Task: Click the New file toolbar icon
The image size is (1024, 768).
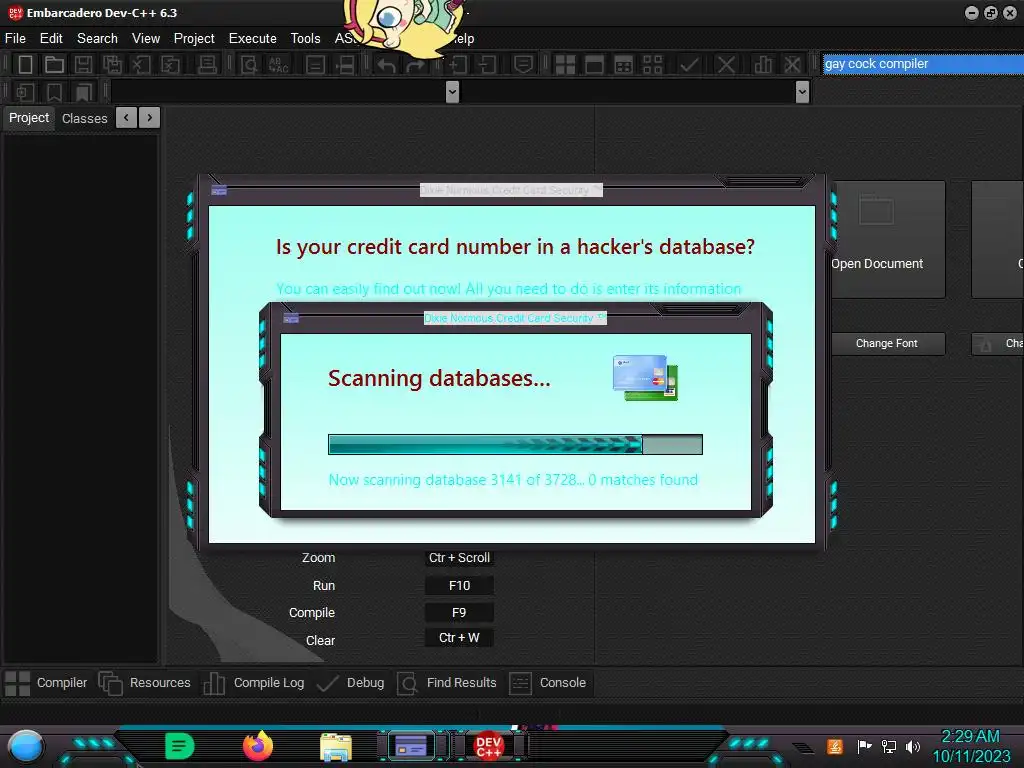Action: click(25, 65)
